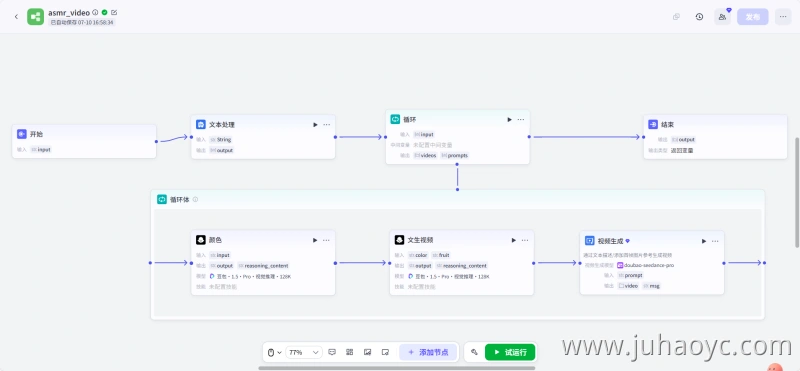Click 返回变量 output type in 结束 node
This screenshot has width=800, height=371.
click(x=682, y=151)
